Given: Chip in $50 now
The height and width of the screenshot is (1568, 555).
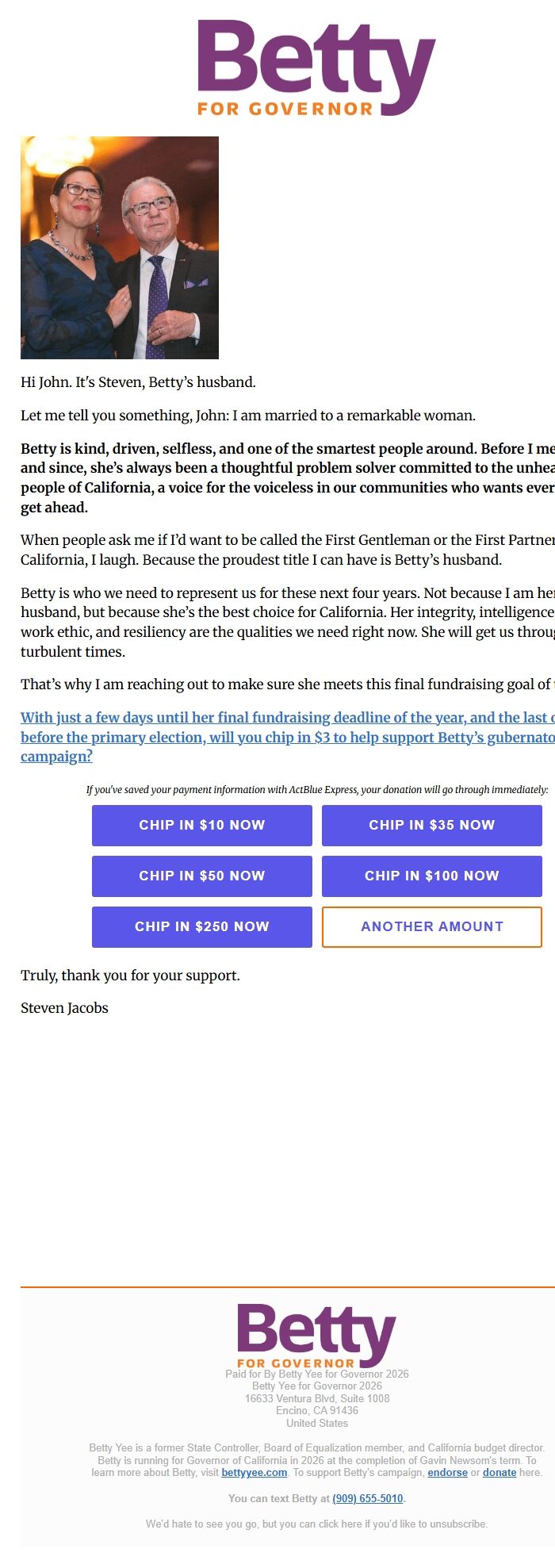Looking at the screenshot, I should (201, 876).
